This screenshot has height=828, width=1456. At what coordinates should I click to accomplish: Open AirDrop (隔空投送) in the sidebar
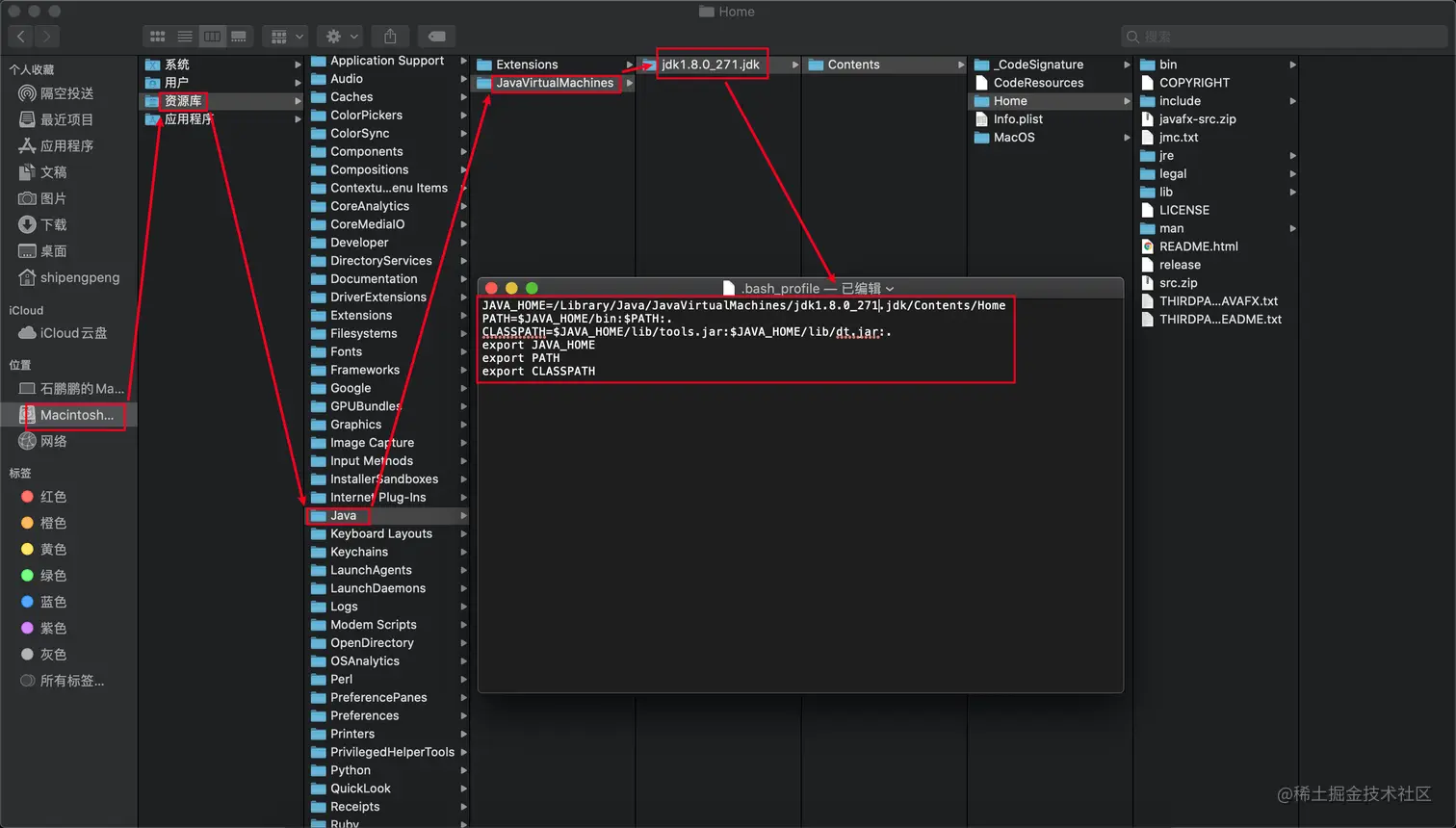point(67,93)
